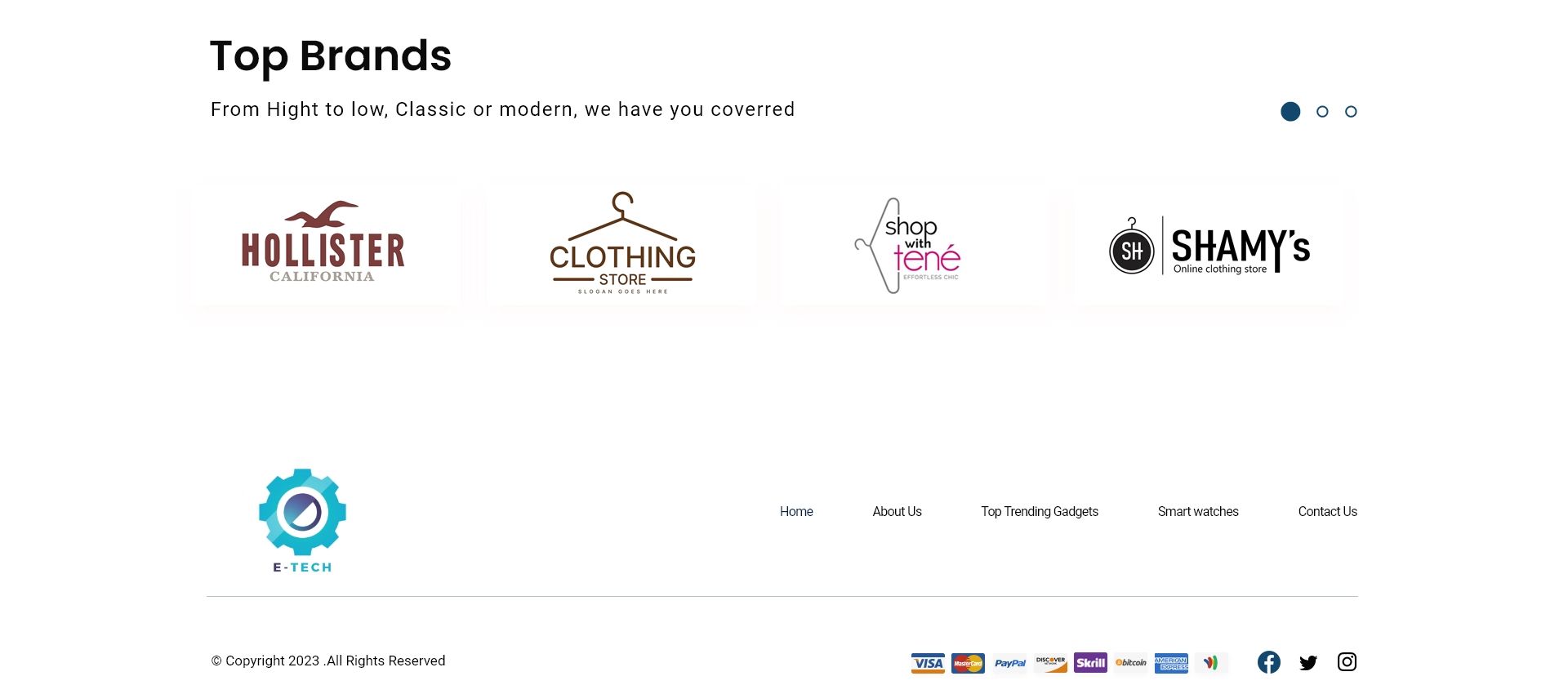The height and width of the screenshot is (694, 1568).
Task: Switch to the third carousel slide dot
Action: [1351, 112]
